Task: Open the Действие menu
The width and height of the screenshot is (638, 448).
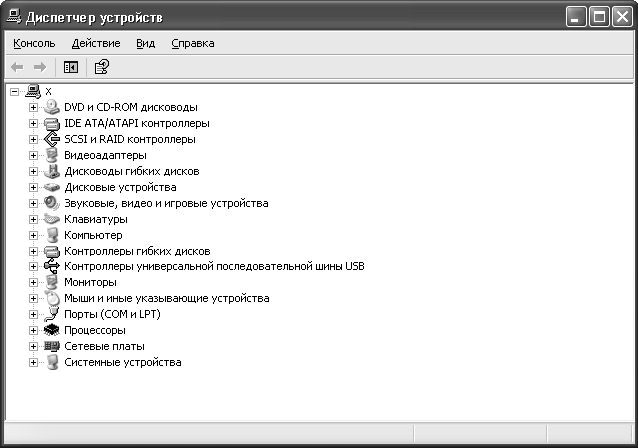Action: (96, 43)
